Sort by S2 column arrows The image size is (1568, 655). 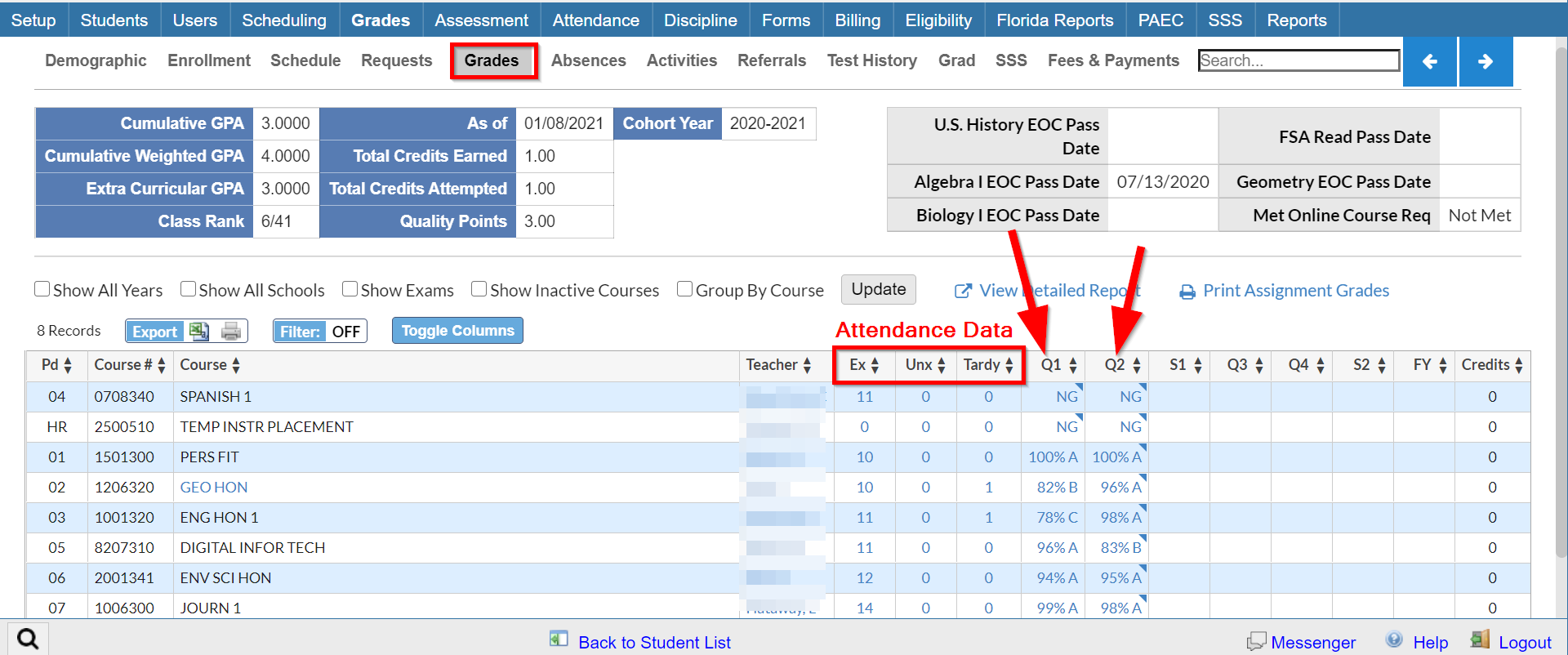1382,365
